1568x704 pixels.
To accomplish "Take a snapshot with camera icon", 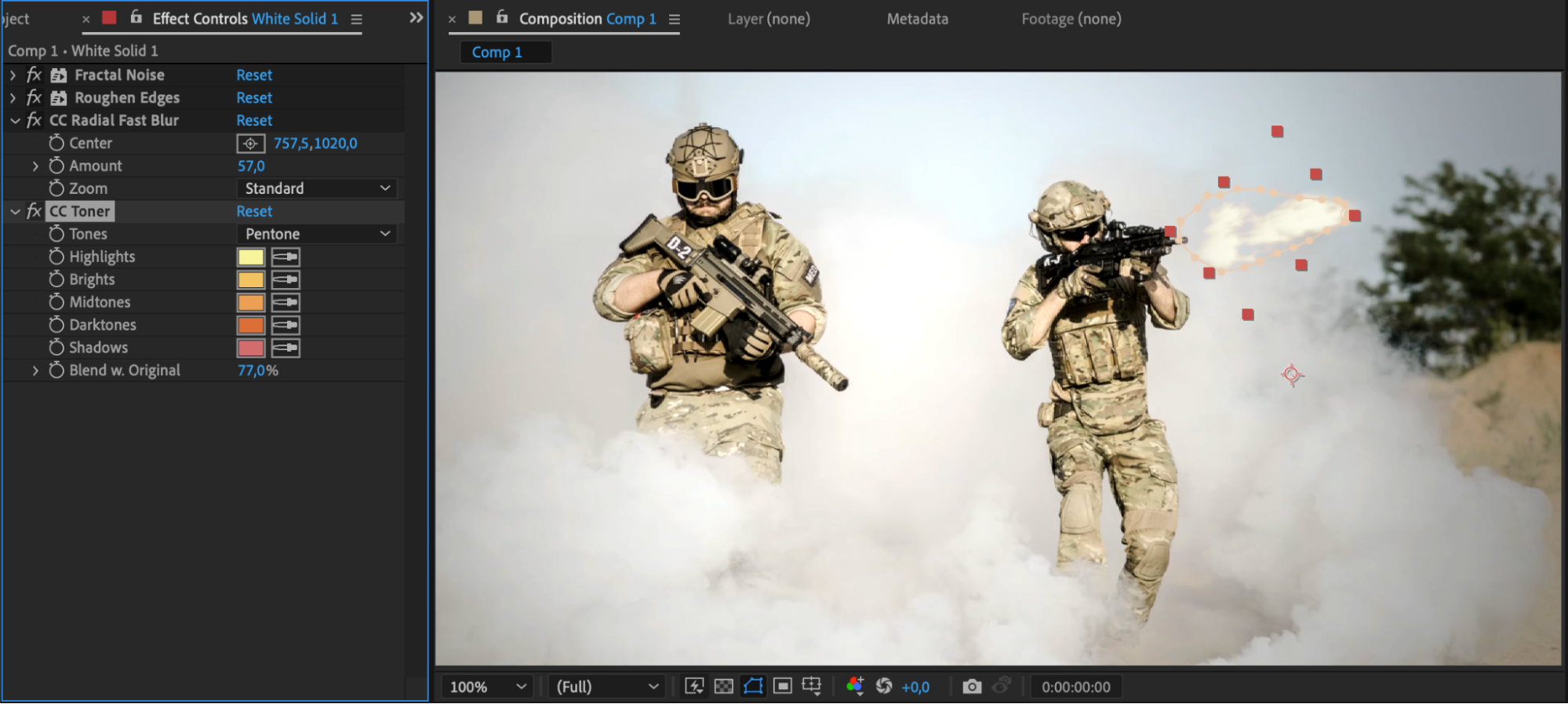I will [x=972, y=687].
